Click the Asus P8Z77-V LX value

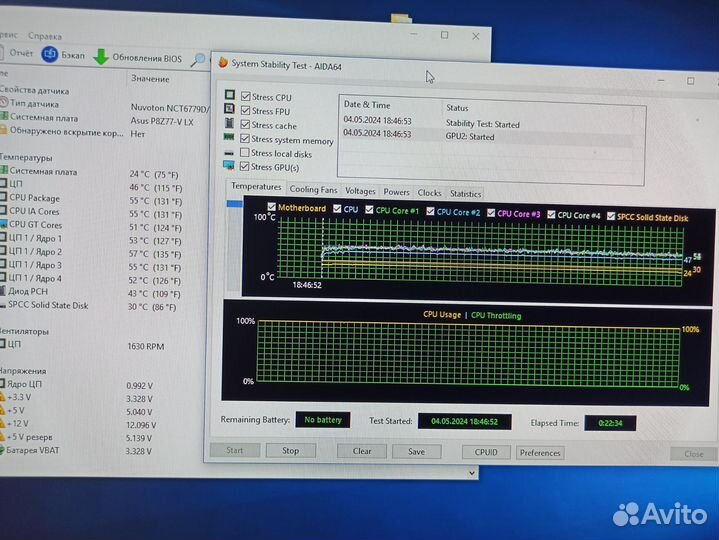pos(161,121)
